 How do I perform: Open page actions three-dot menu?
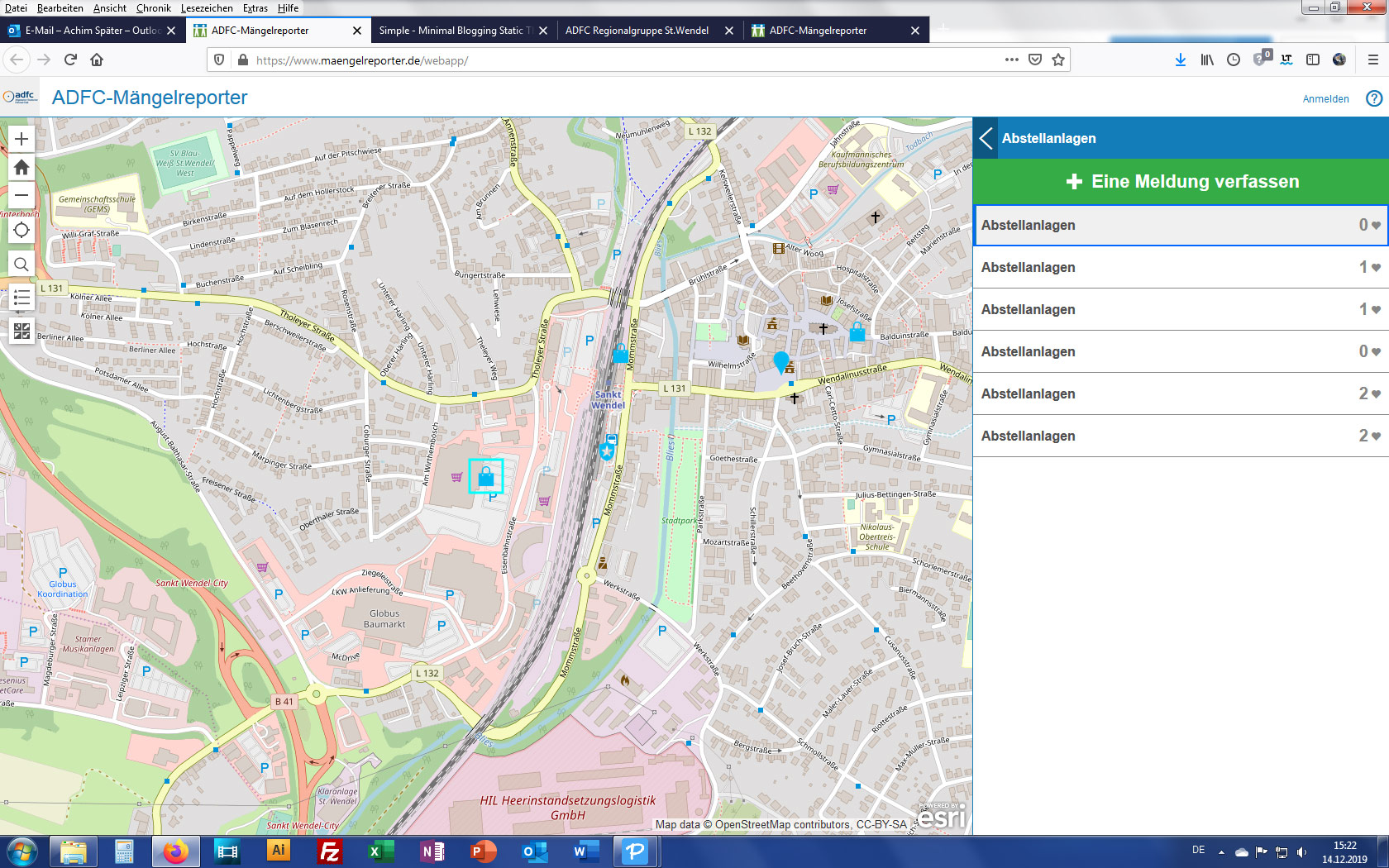[x=1012, y=60]
